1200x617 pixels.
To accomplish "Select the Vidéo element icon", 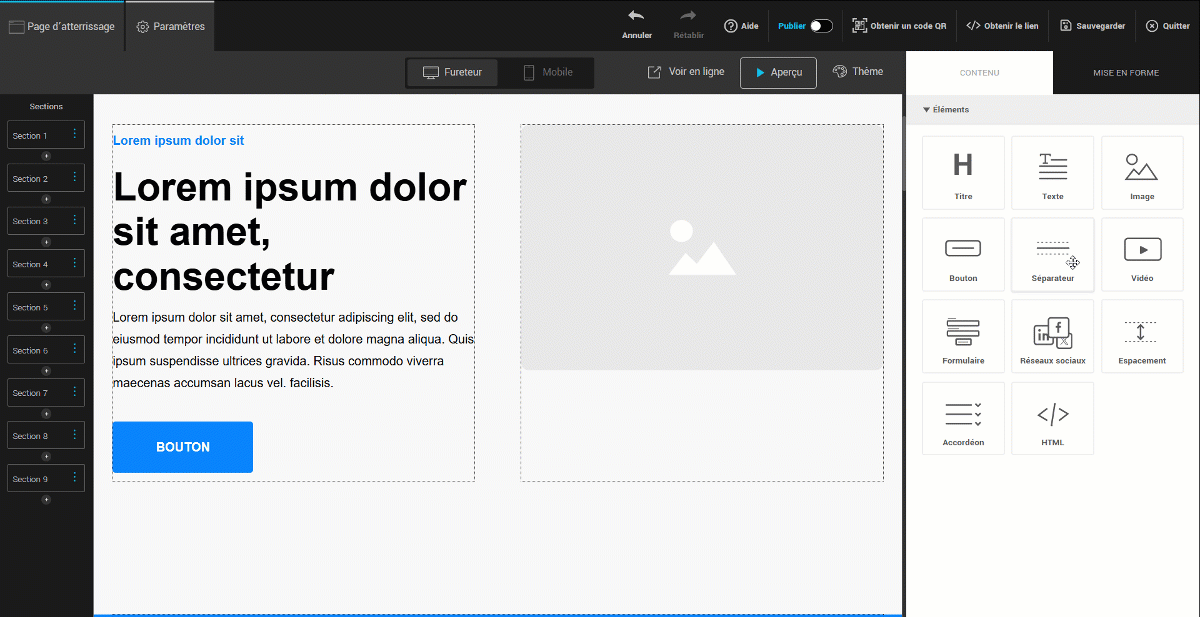I will click(1141, 248).
